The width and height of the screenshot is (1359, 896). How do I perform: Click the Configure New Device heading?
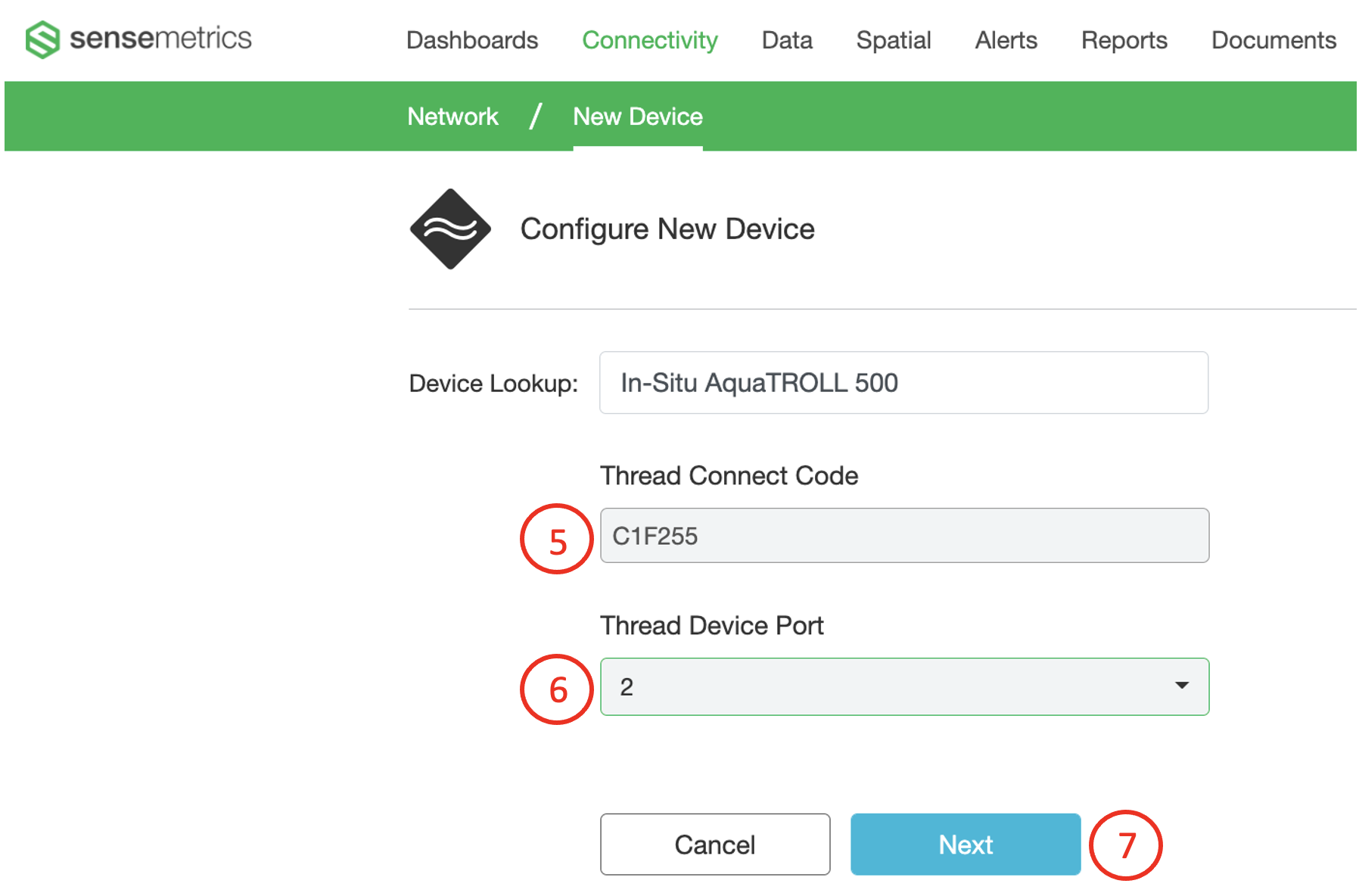click(x=667, y=229)
